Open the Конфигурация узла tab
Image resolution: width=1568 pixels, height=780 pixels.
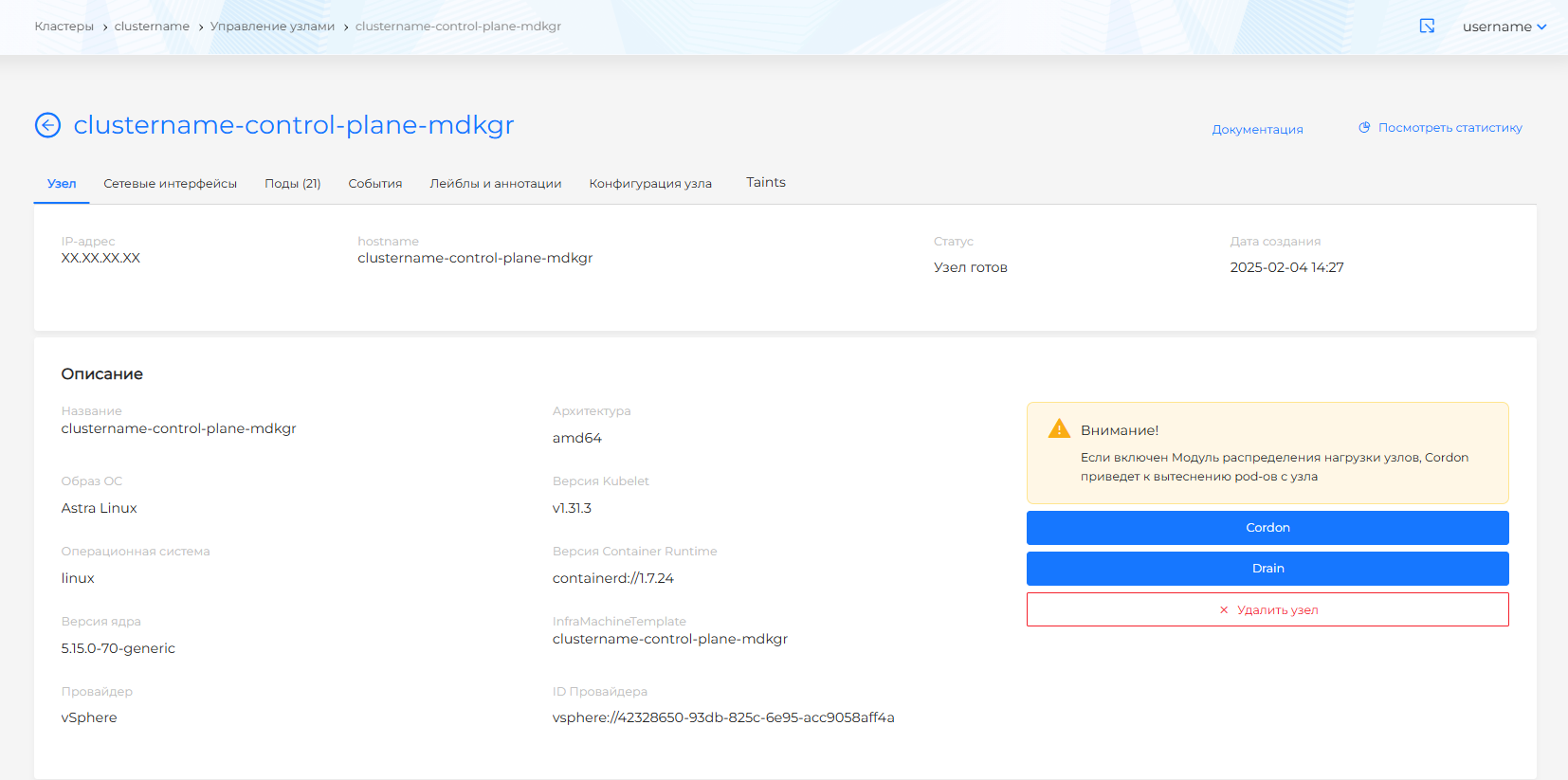pos(649,184)
